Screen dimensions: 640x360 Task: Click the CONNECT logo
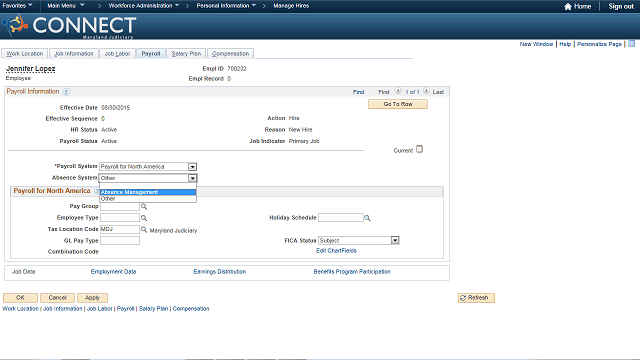click(69, 26)
